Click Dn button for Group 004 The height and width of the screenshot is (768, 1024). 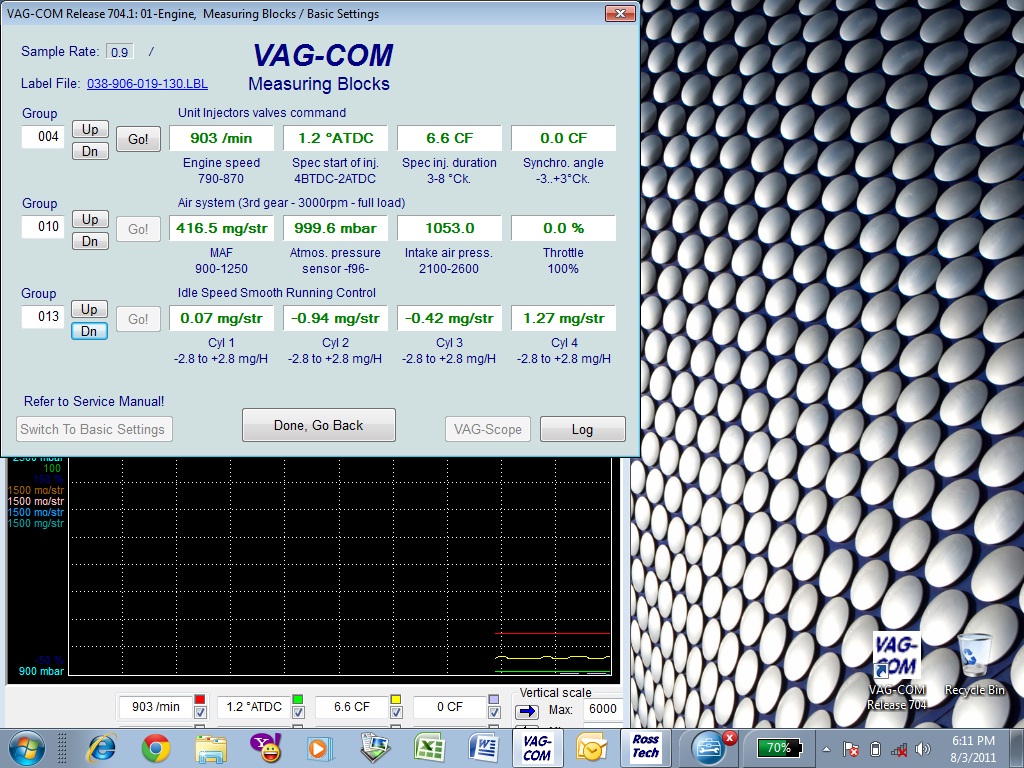pos(90,152)
